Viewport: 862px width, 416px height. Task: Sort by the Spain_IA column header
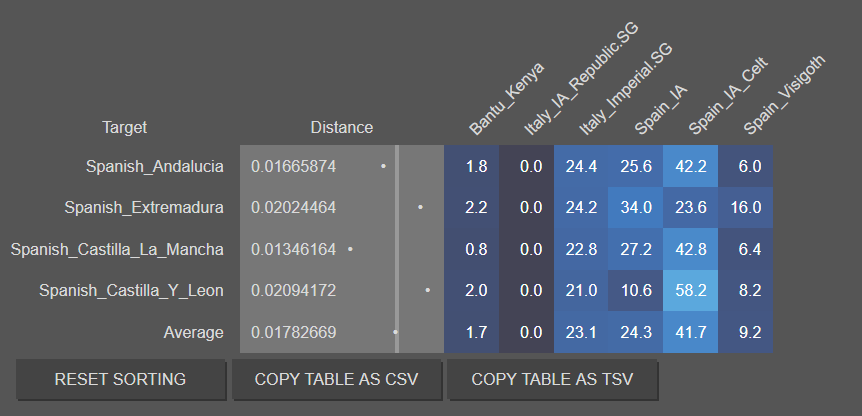pos(661,110)
